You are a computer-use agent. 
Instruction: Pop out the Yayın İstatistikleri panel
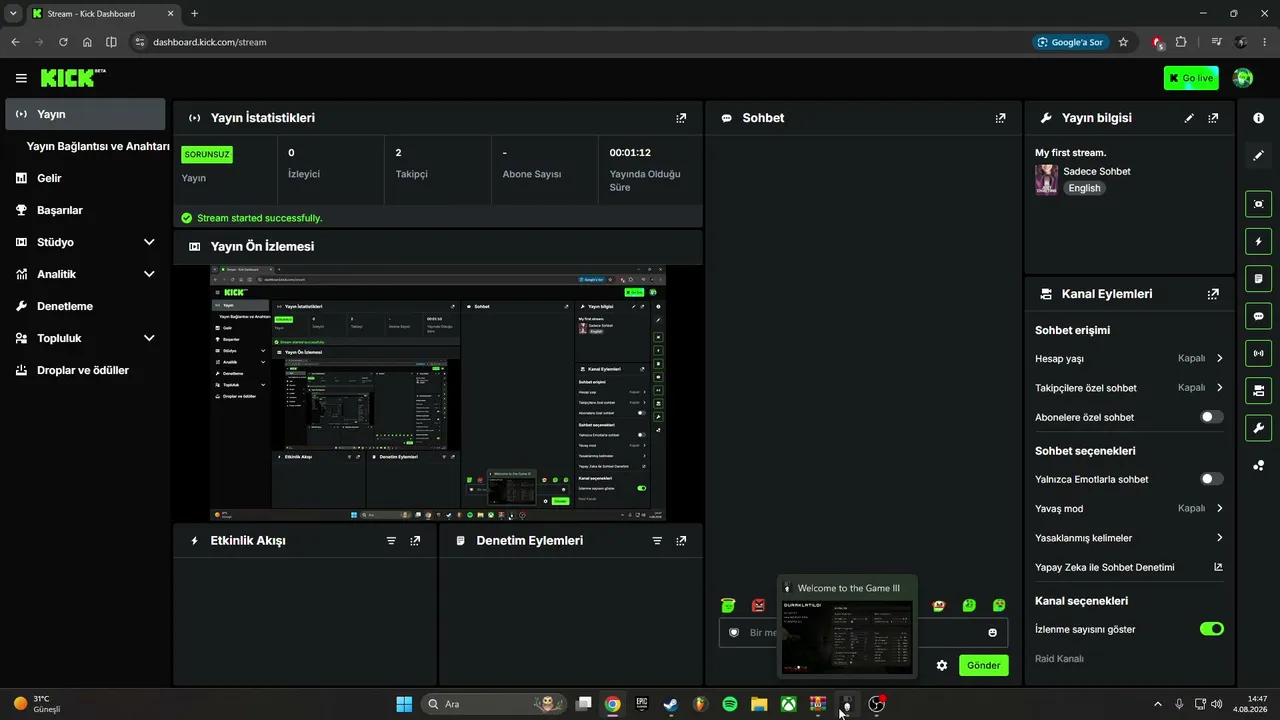tap(681, 118)
